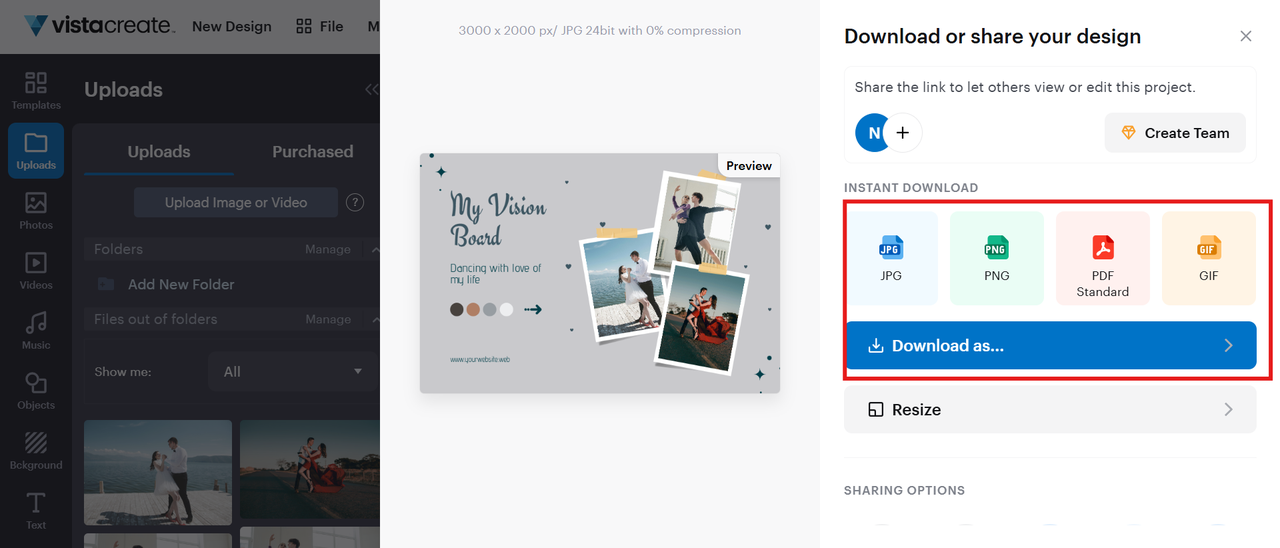Click Manage next to Files out of folders
This screenshot has height=548, width=1280.
pyautogui.click(x=328, y=319)
